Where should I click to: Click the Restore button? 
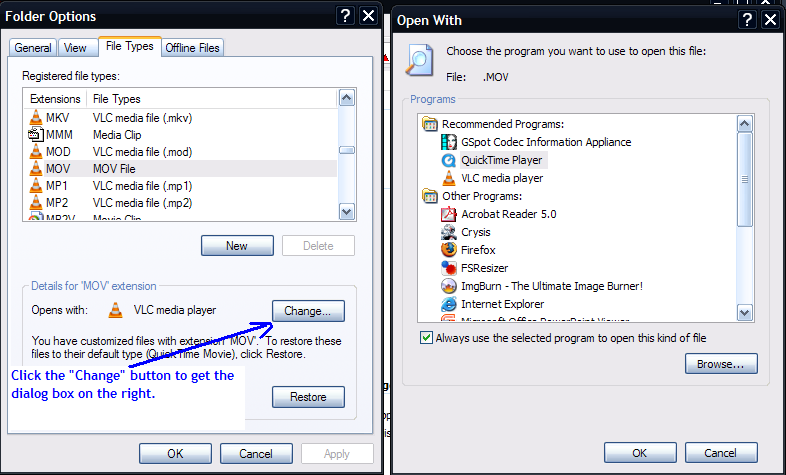coord(308,397)
